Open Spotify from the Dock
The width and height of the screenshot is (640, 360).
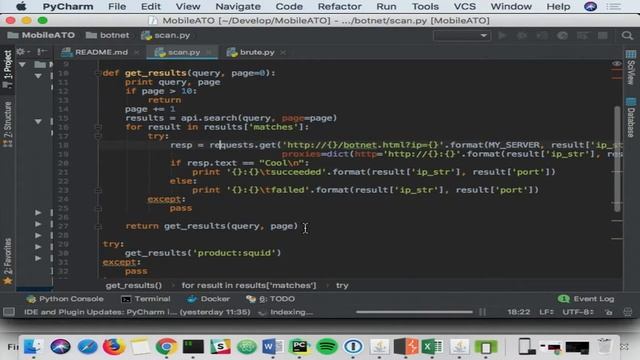coord(327,347)
